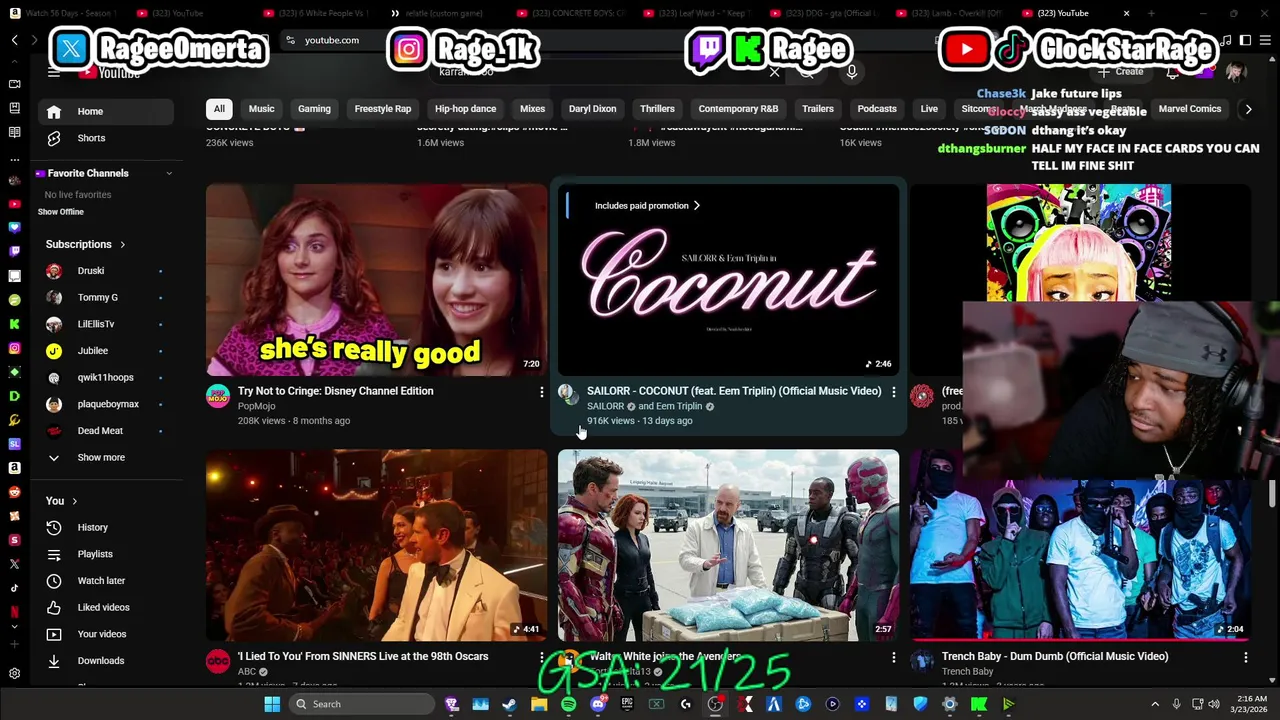Viewport: 1280px width, 720px height.
Task: Select the All filter chip
Action: point(219,109)
